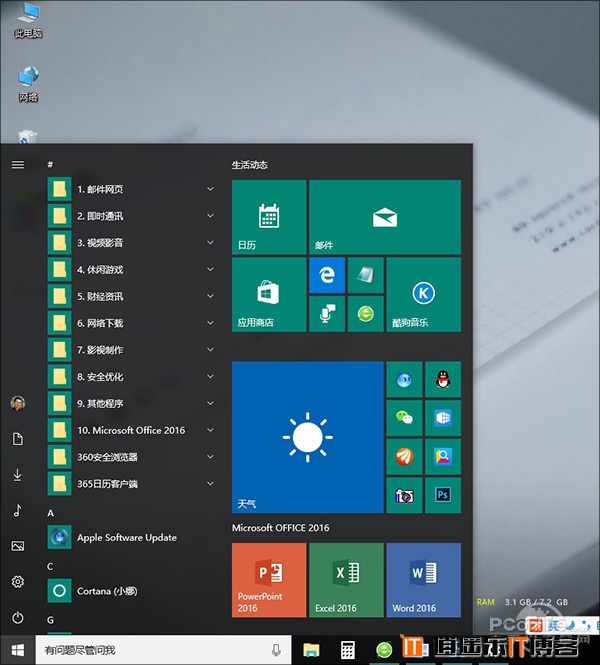
Task: Click the Cortana search box 有问题尽管问我
Action: (x=163, y=650)
